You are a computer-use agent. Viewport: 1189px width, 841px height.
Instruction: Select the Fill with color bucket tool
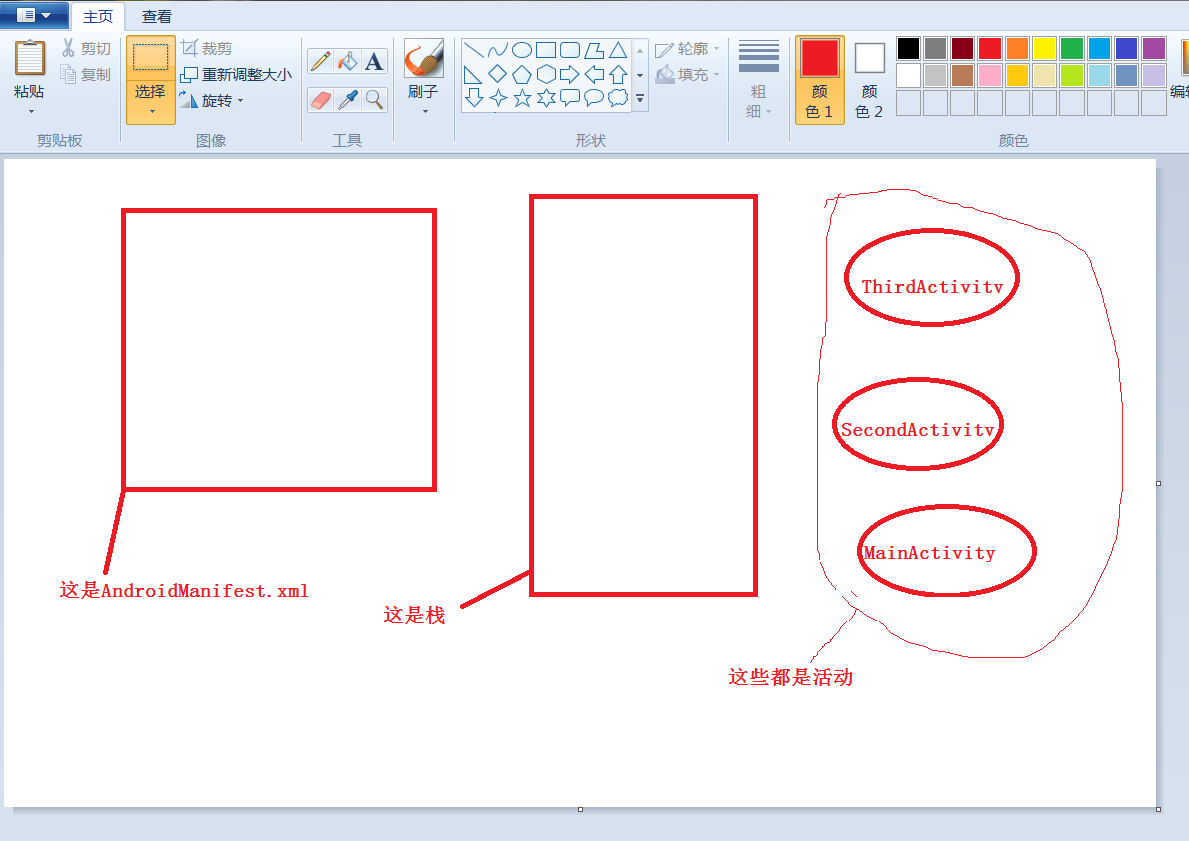pyautogui.click(x=347, y=61)
